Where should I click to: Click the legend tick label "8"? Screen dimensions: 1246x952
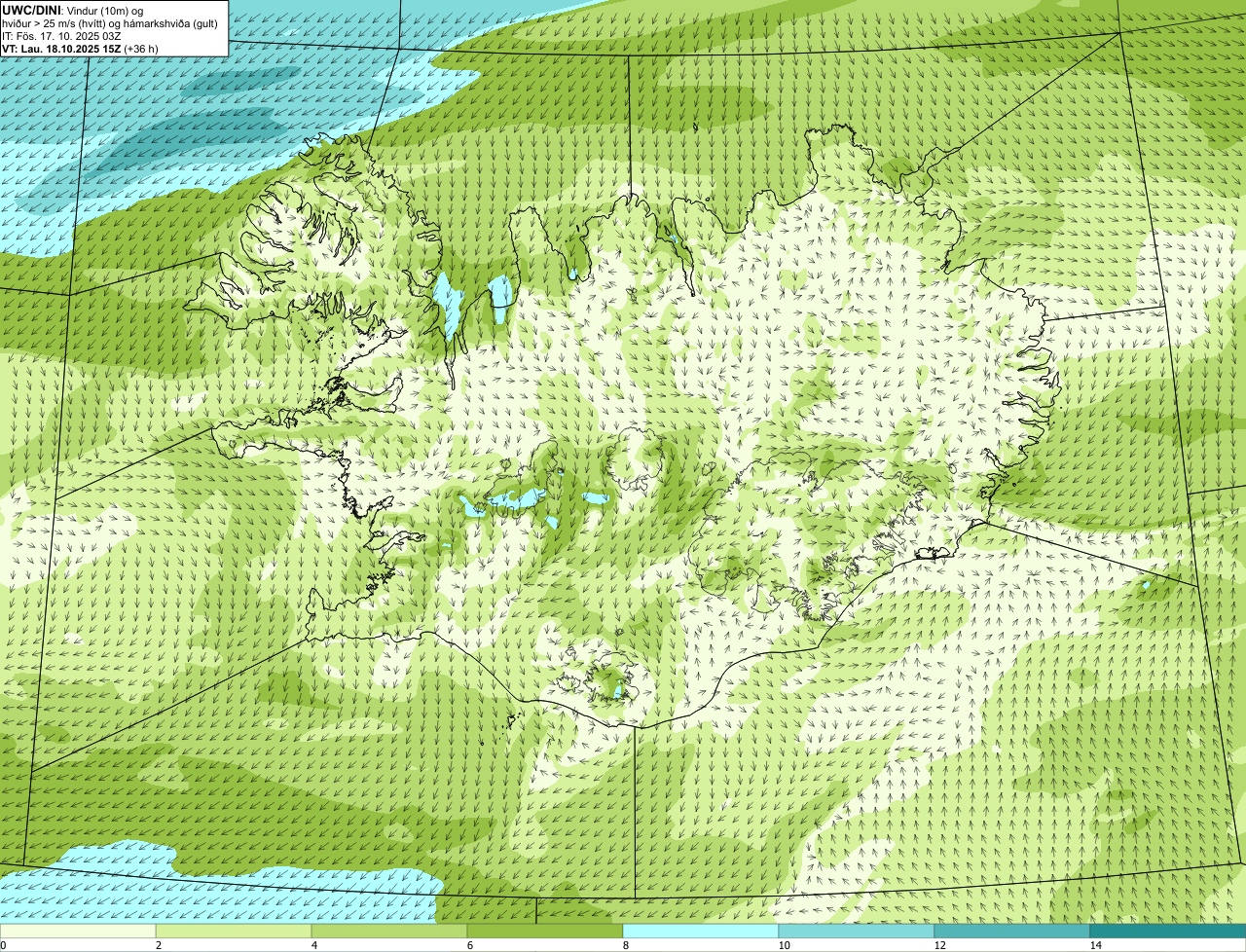(625, 945)
